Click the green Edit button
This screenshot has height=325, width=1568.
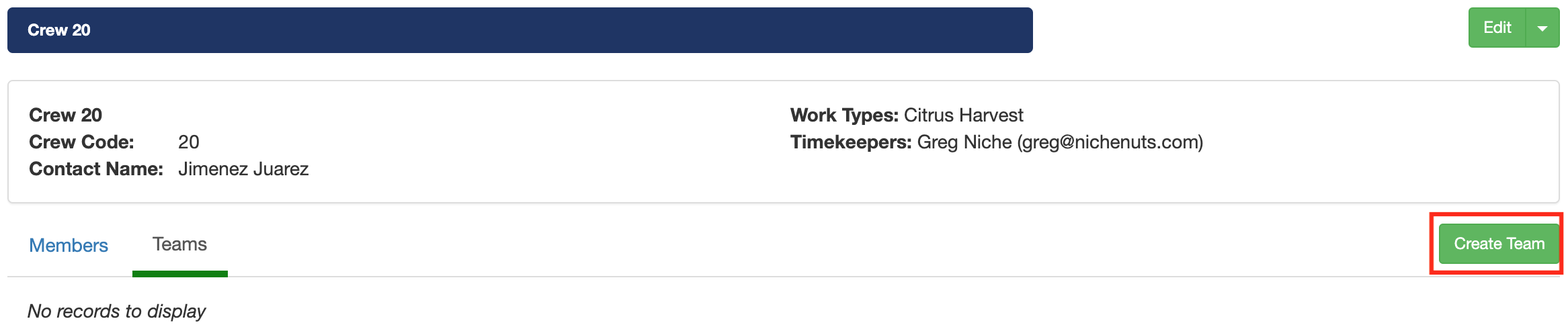click(x=1497, y=28)
